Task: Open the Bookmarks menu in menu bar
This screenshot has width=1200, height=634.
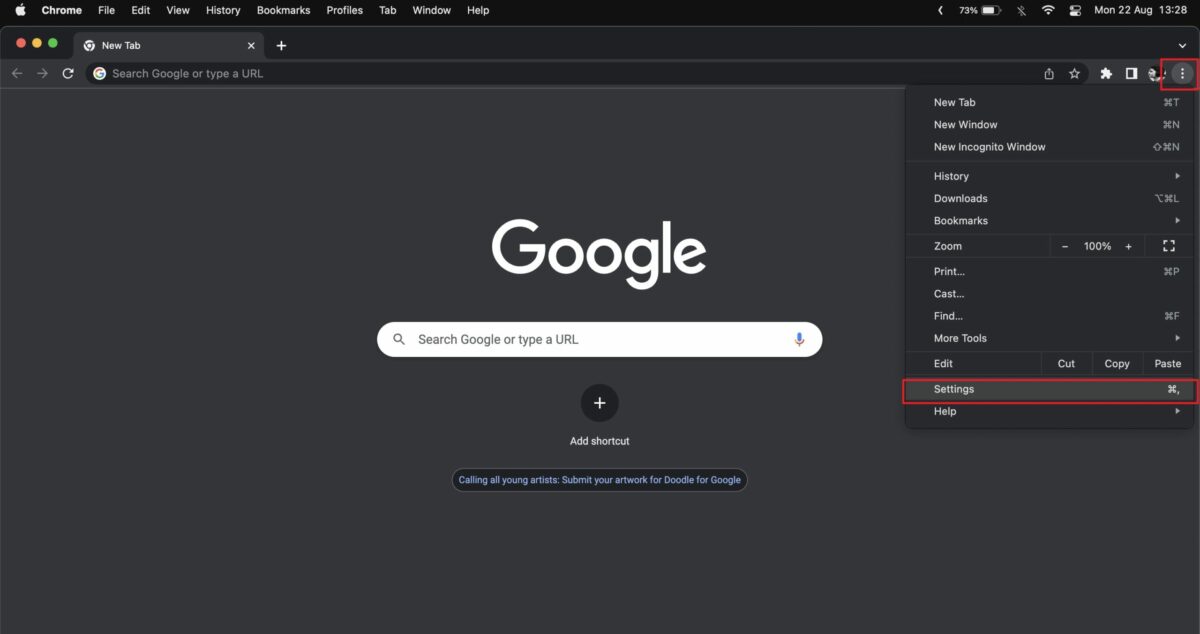Action: (x=283, y=10)
